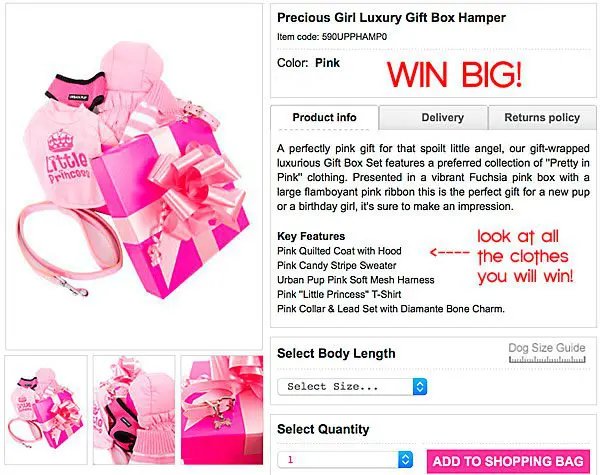The width and height of the screenshot is (600, 475).
Task: Open the Returns policy tab
Action: [x=542, y=118]
